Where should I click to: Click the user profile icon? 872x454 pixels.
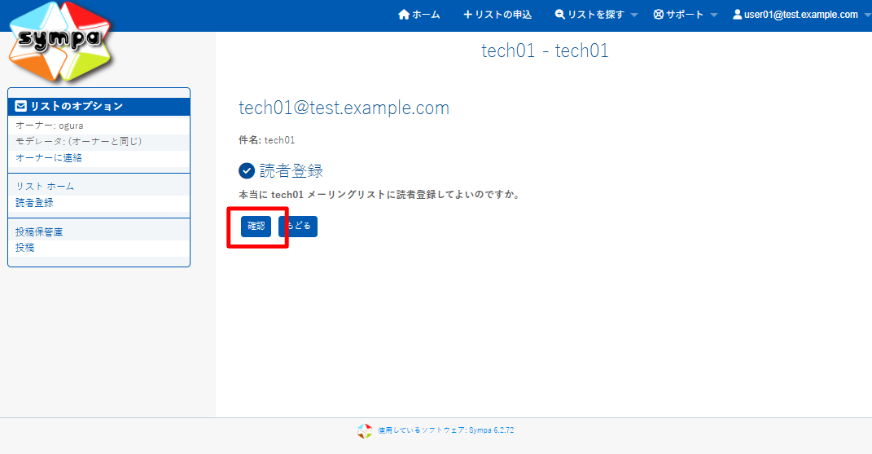point(737,14)
